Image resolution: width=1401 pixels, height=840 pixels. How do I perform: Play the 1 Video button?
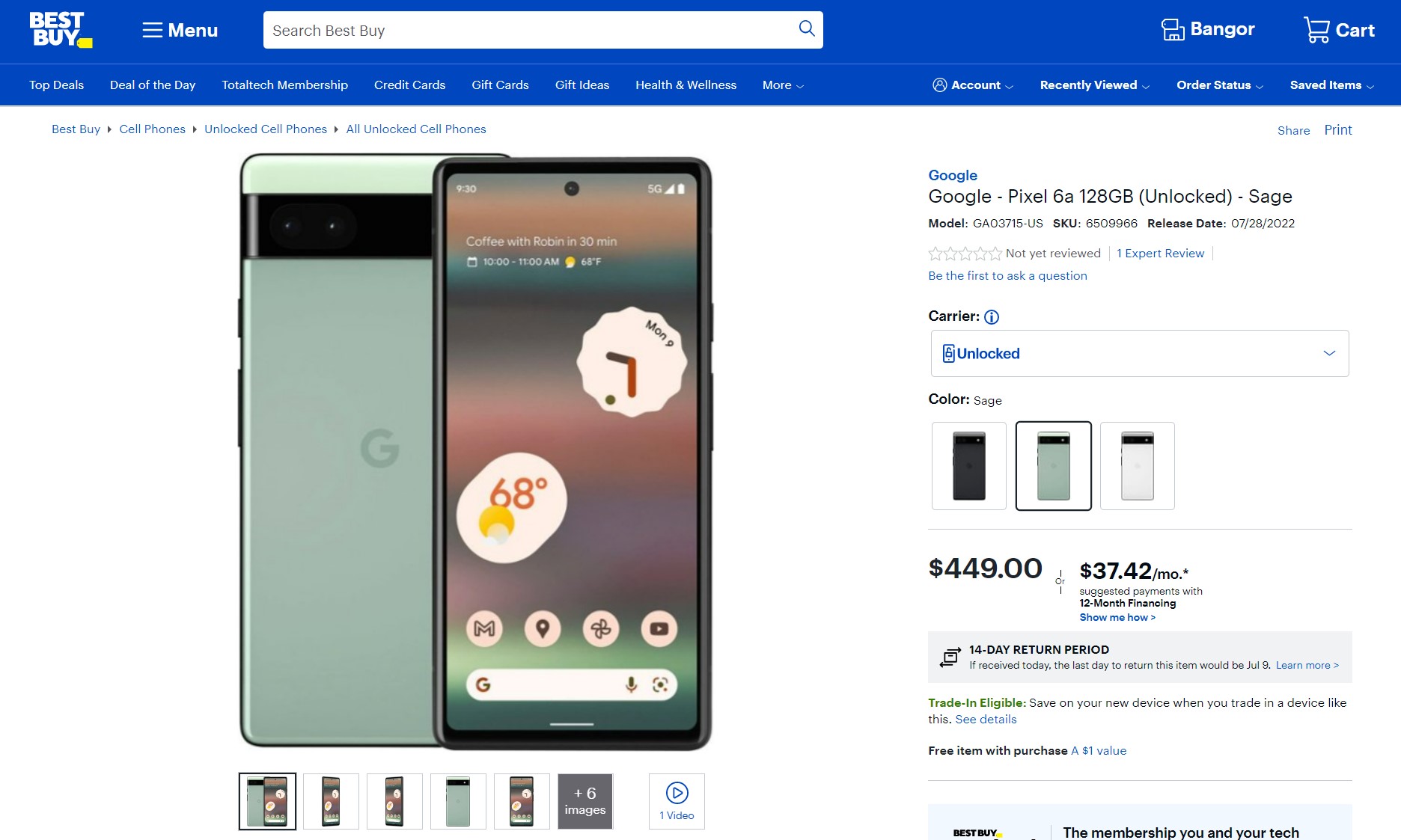click(x=677, y=802)
